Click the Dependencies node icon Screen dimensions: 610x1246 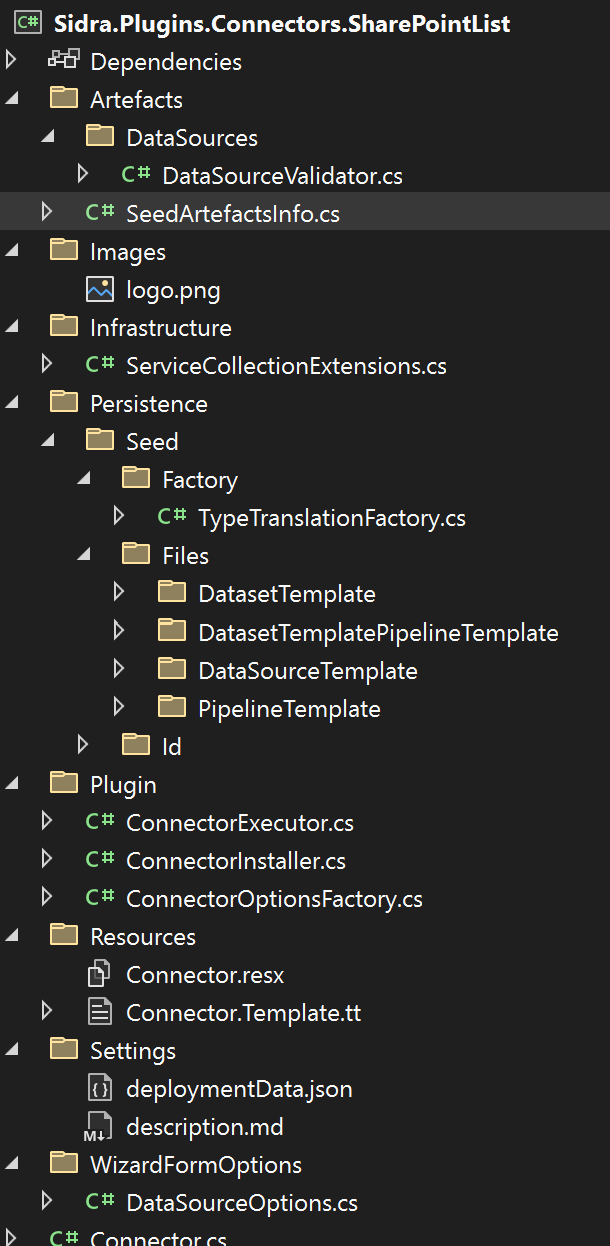[x=64, y=61]
